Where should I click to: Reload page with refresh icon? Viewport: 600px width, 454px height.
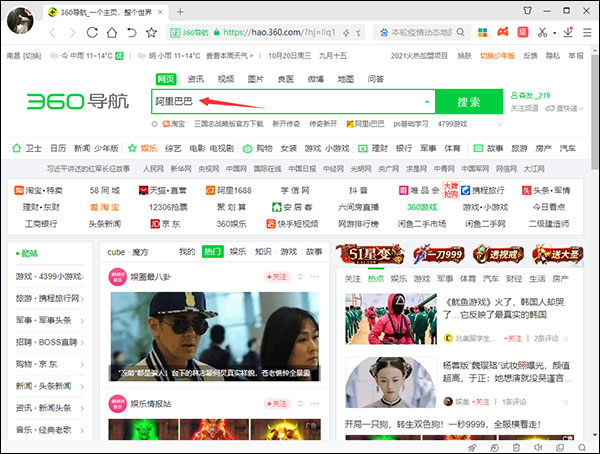(x=92, y=33)
